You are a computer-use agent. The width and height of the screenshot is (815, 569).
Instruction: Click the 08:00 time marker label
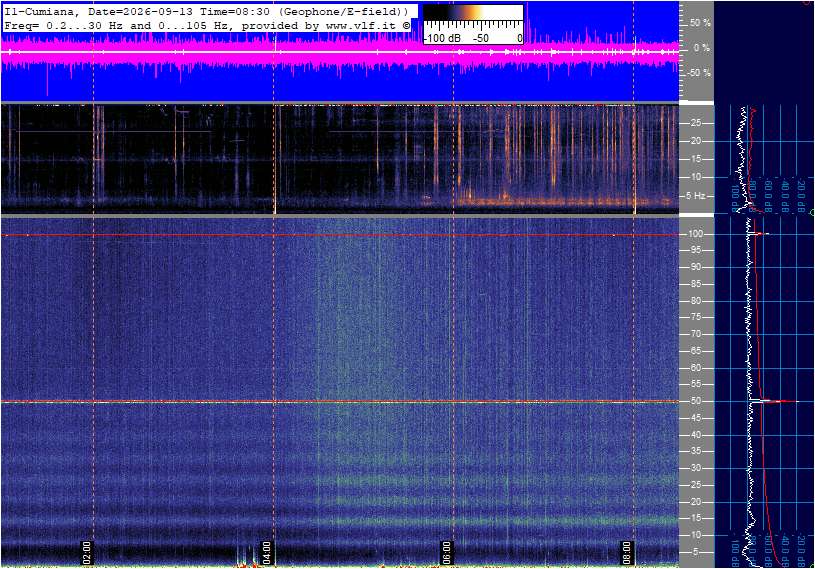coord(626,552)
